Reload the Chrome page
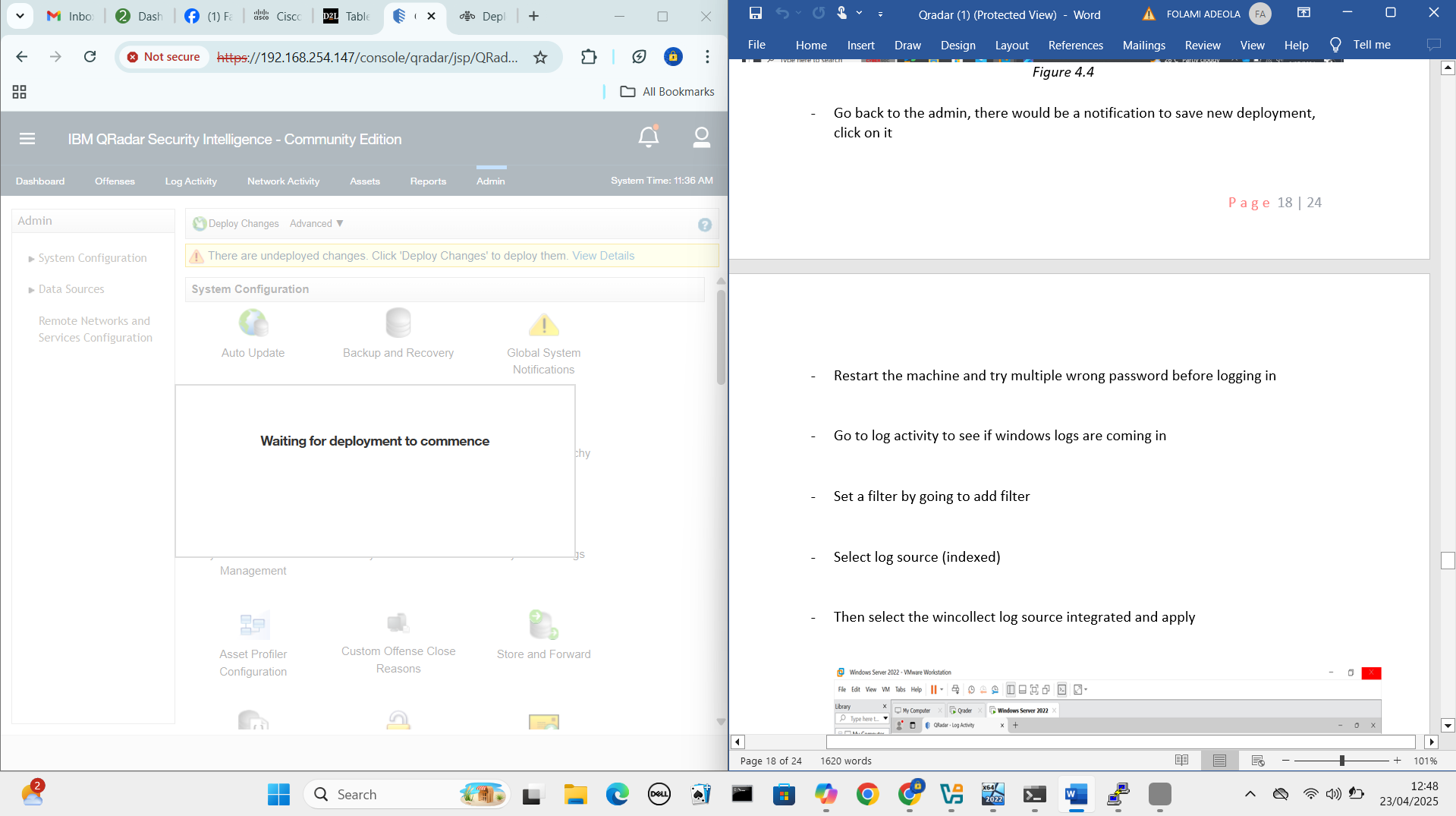The width and height of the screenshot is (1456, 816). click(90, 57)
